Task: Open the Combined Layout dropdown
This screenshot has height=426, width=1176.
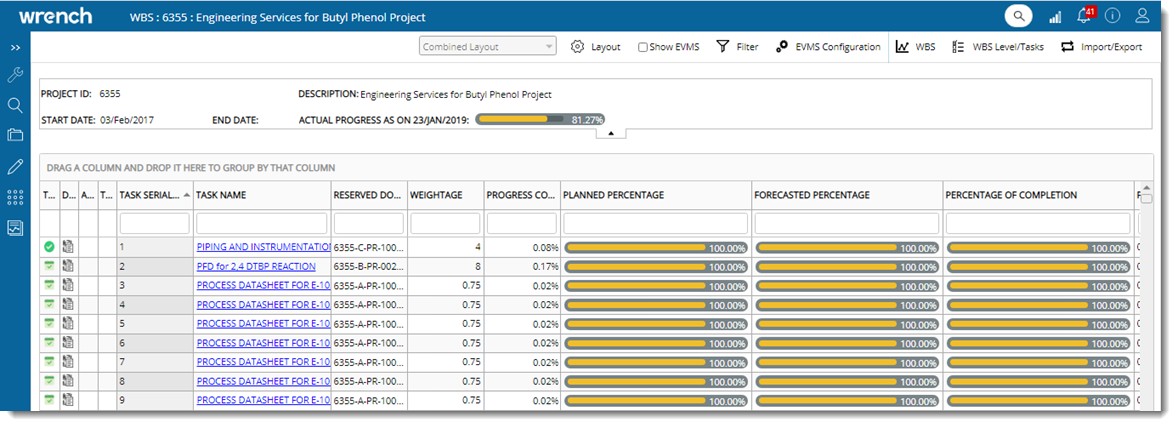Action: click(488, 47)
